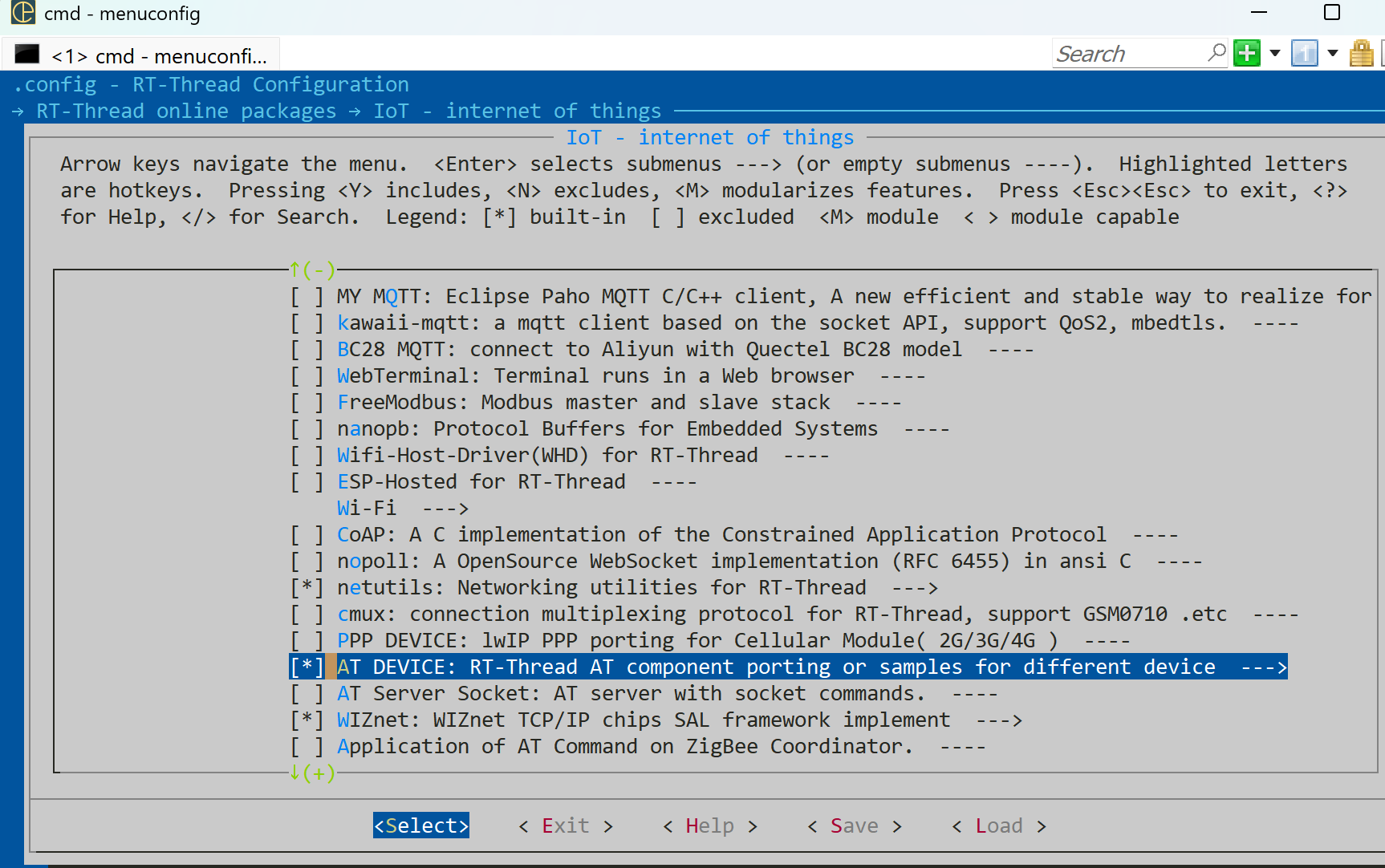The width and height of the screenshot is (1385, 868).
Task: Click '.config - RT-Thread Configuration' header text
Action: [211, 84]
